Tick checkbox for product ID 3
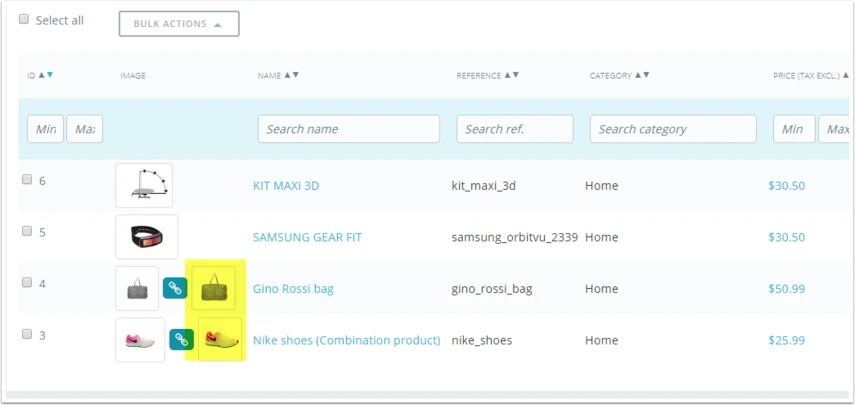855x405 pixels. point(27,334)
